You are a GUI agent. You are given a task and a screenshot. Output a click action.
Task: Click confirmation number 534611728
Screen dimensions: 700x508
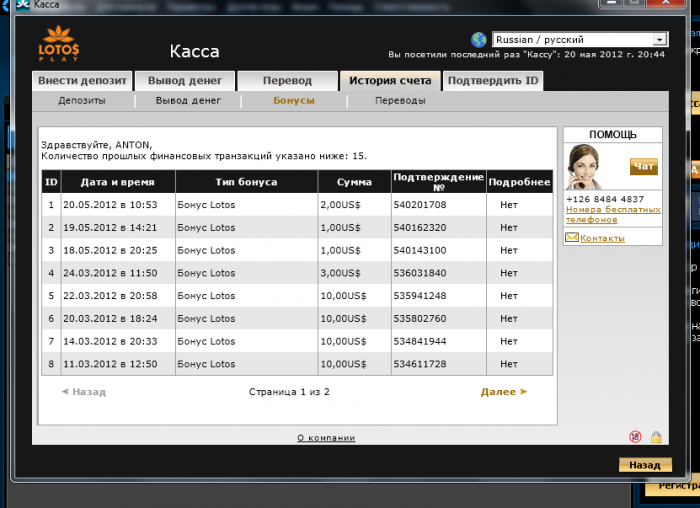pyautogui.click(x=420, y=364)
